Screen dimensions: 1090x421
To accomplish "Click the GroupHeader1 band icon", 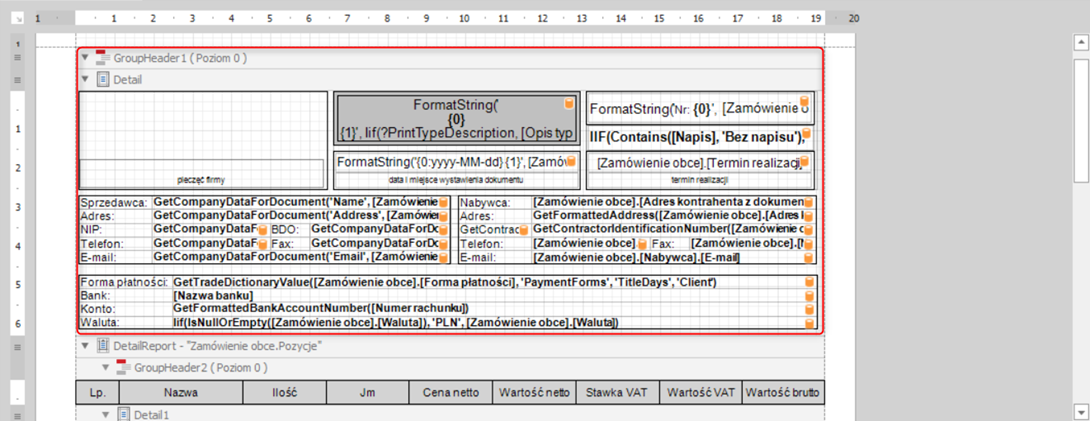I will [x=102, y=59].
